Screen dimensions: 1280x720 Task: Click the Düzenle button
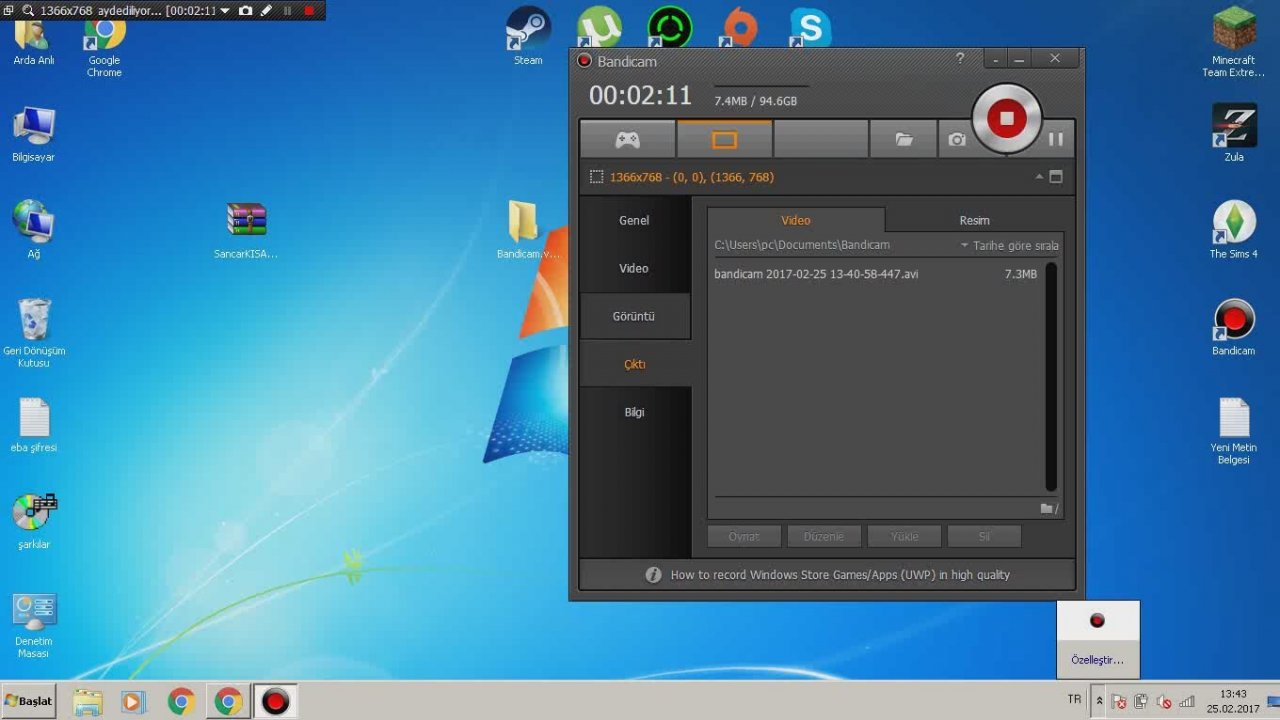pyautogui.click(x=824, y=536)
